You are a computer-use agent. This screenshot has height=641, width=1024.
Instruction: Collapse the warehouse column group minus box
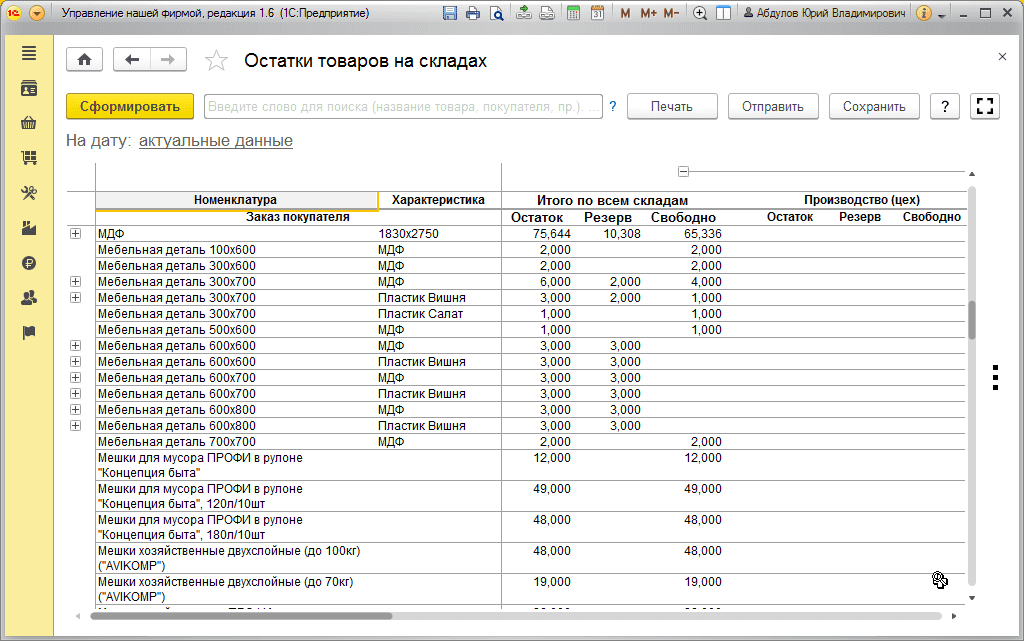pyautogui.click(x=683, y=171)
